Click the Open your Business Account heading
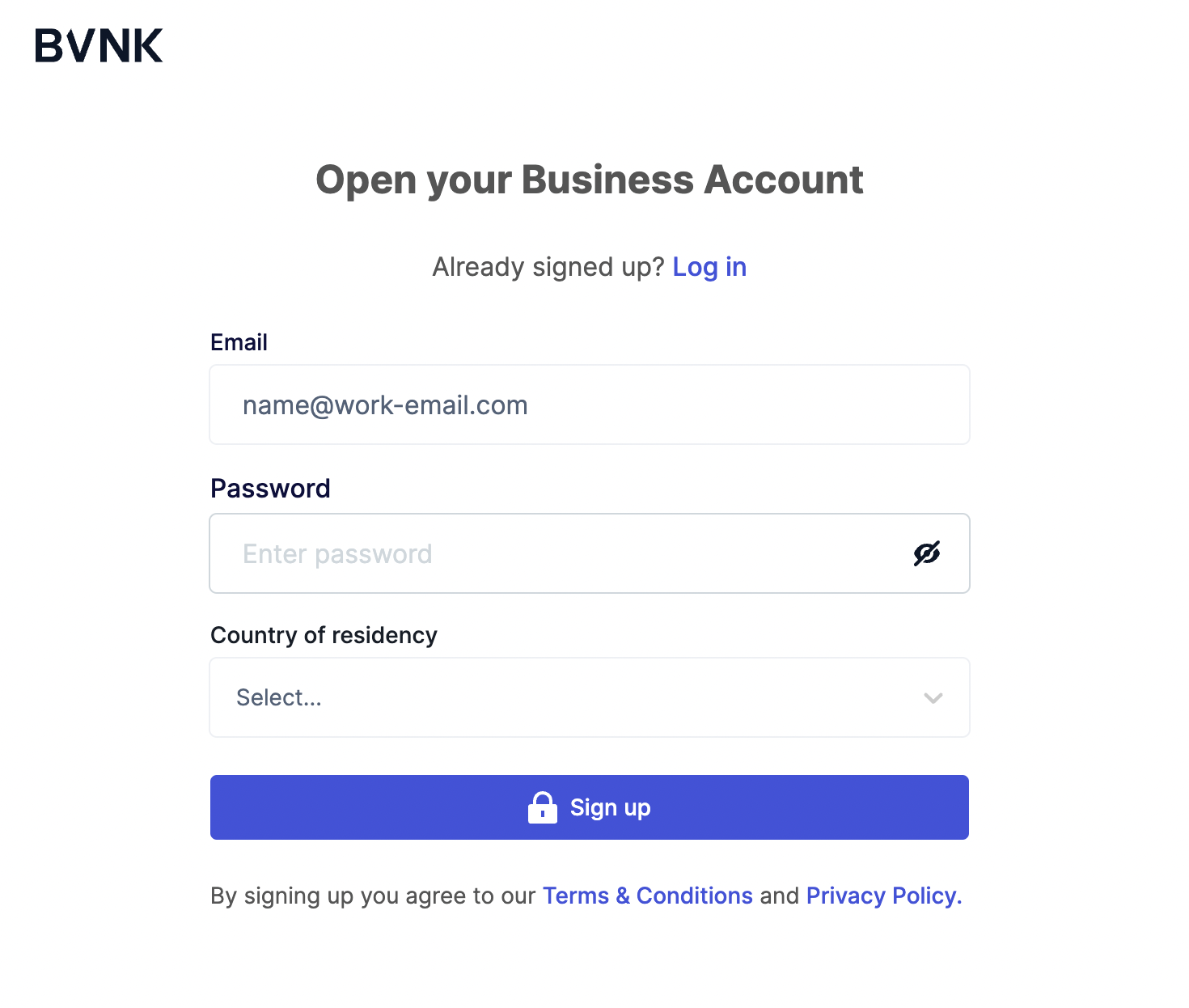The image size is (1189, 1008). 590,180
